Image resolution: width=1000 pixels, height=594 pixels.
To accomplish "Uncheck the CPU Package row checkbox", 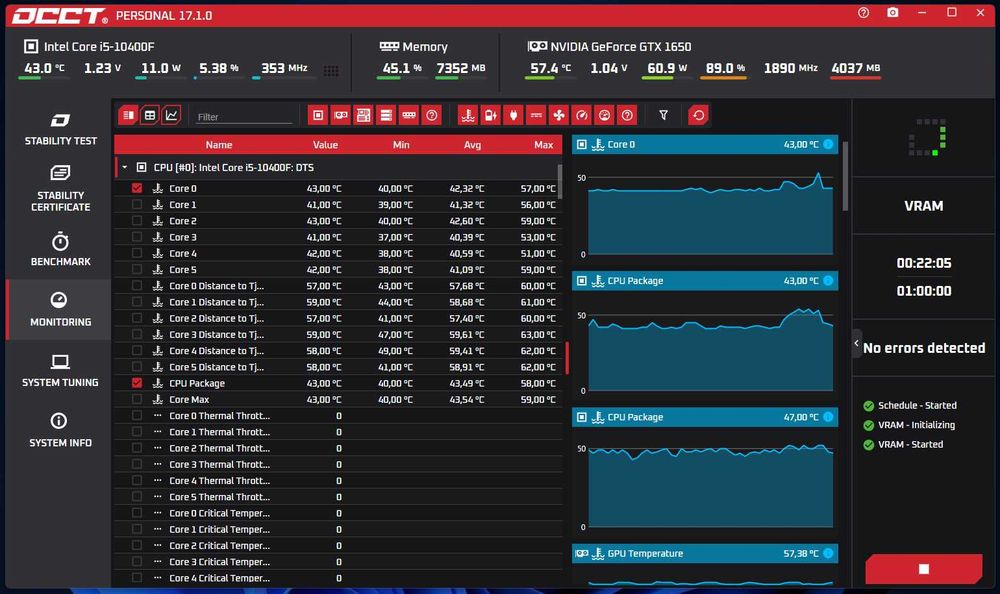I will (x=137, y=383).
